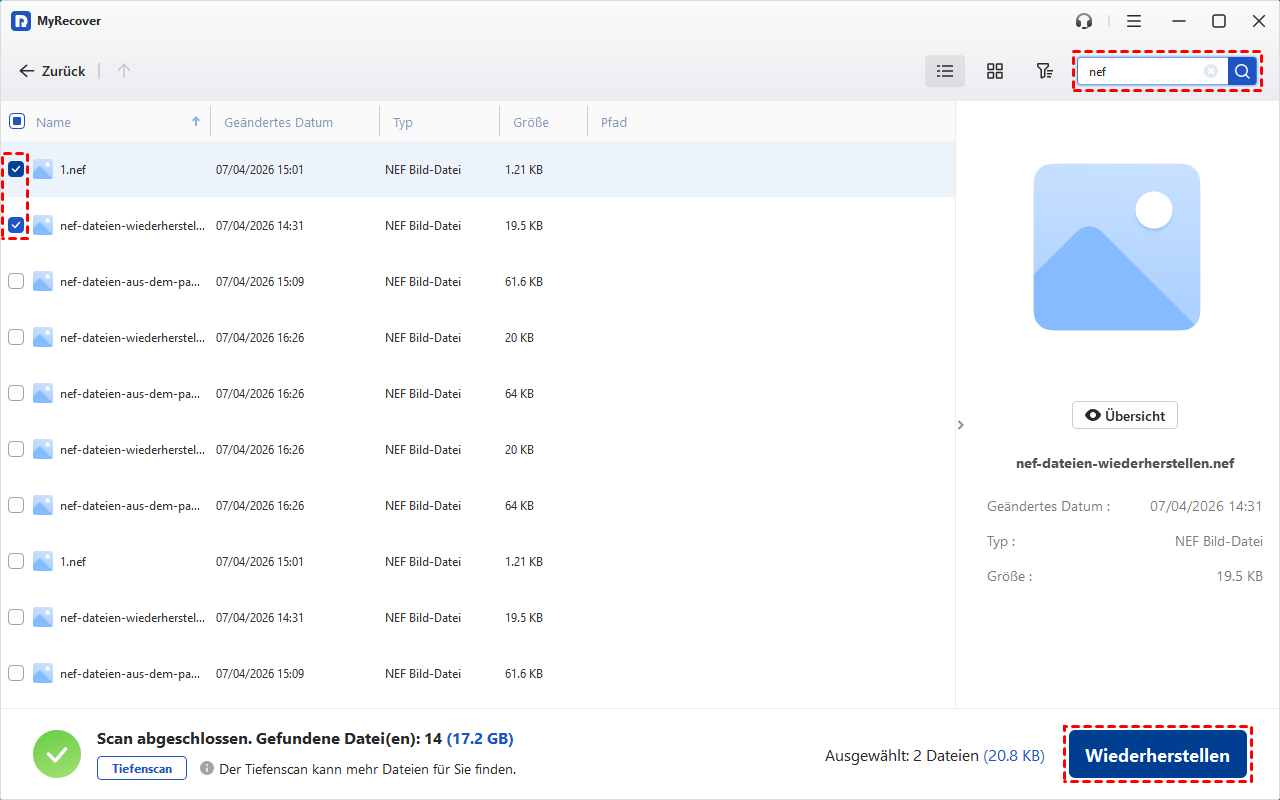
Task: Open the filter options icon
Action: point(1044,71)
